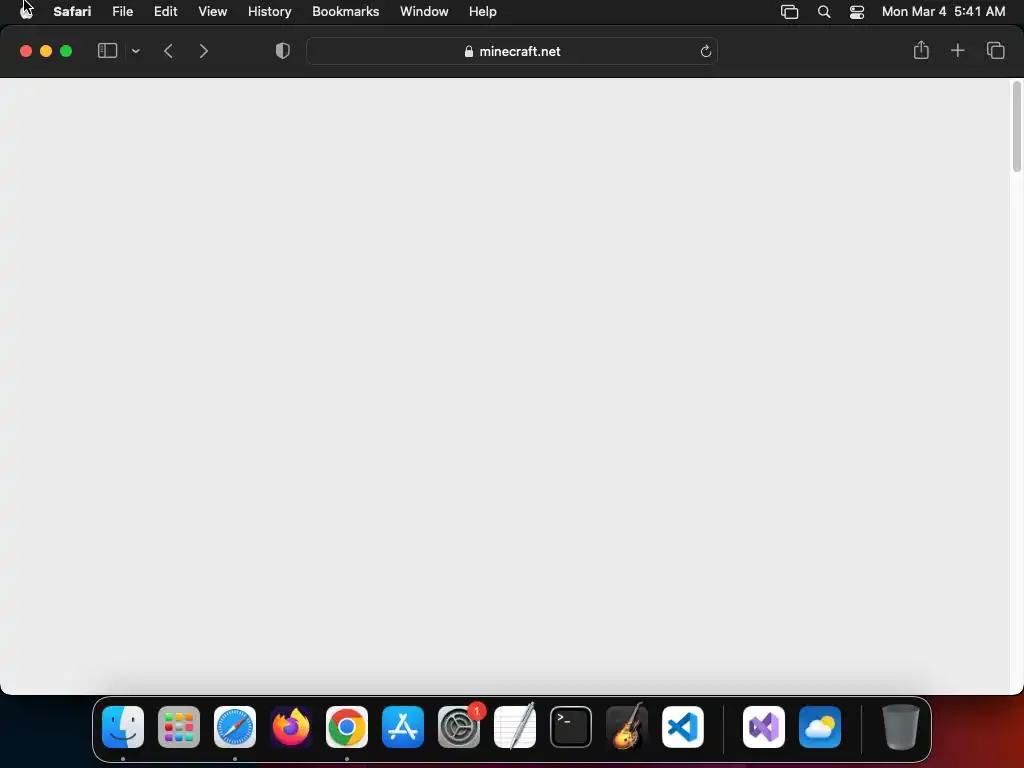The width and height of the screenshot is (1024, 768).
Task: Open the Apple menu
Action: pos(26,11)
